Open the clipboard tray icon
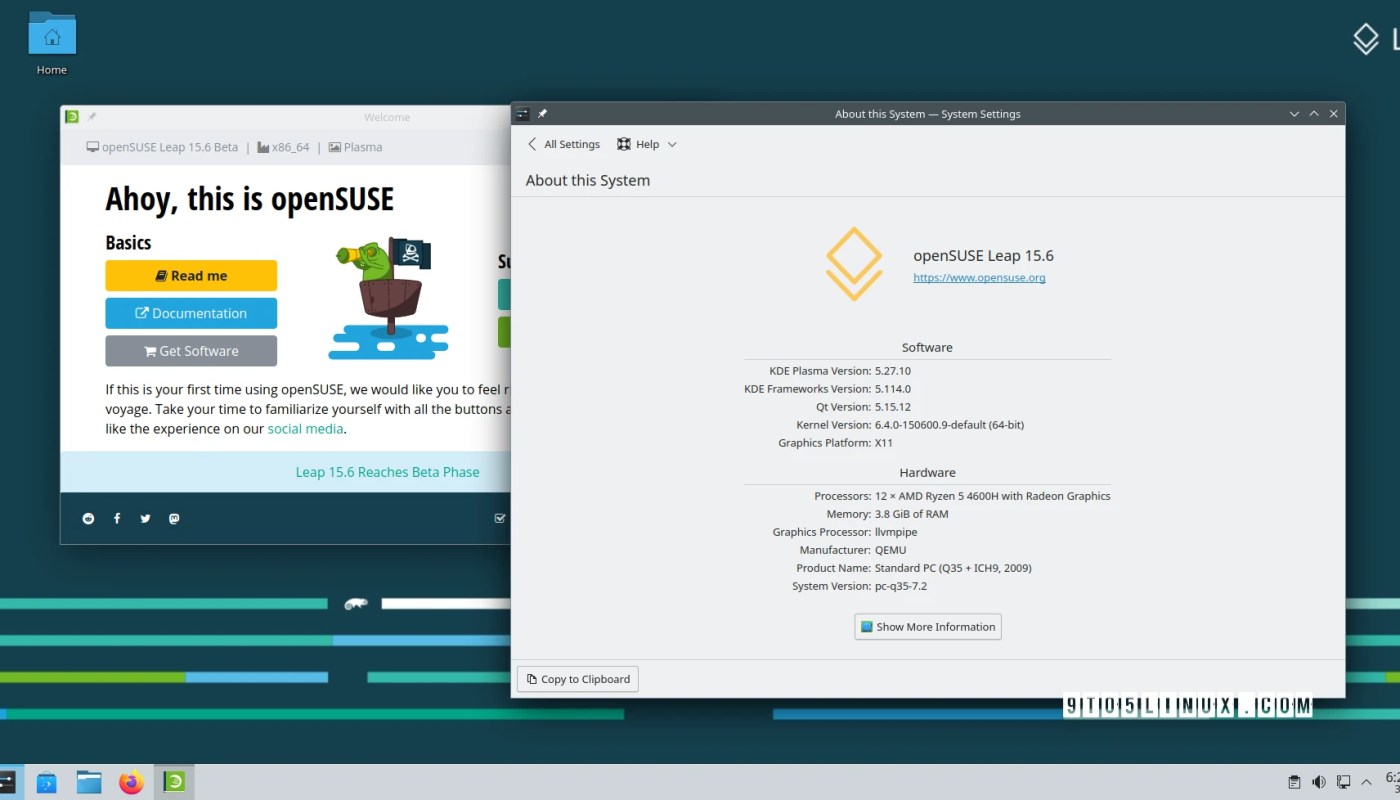The width and height of the screenshot is (1400, 800). tap(1294, 782)
